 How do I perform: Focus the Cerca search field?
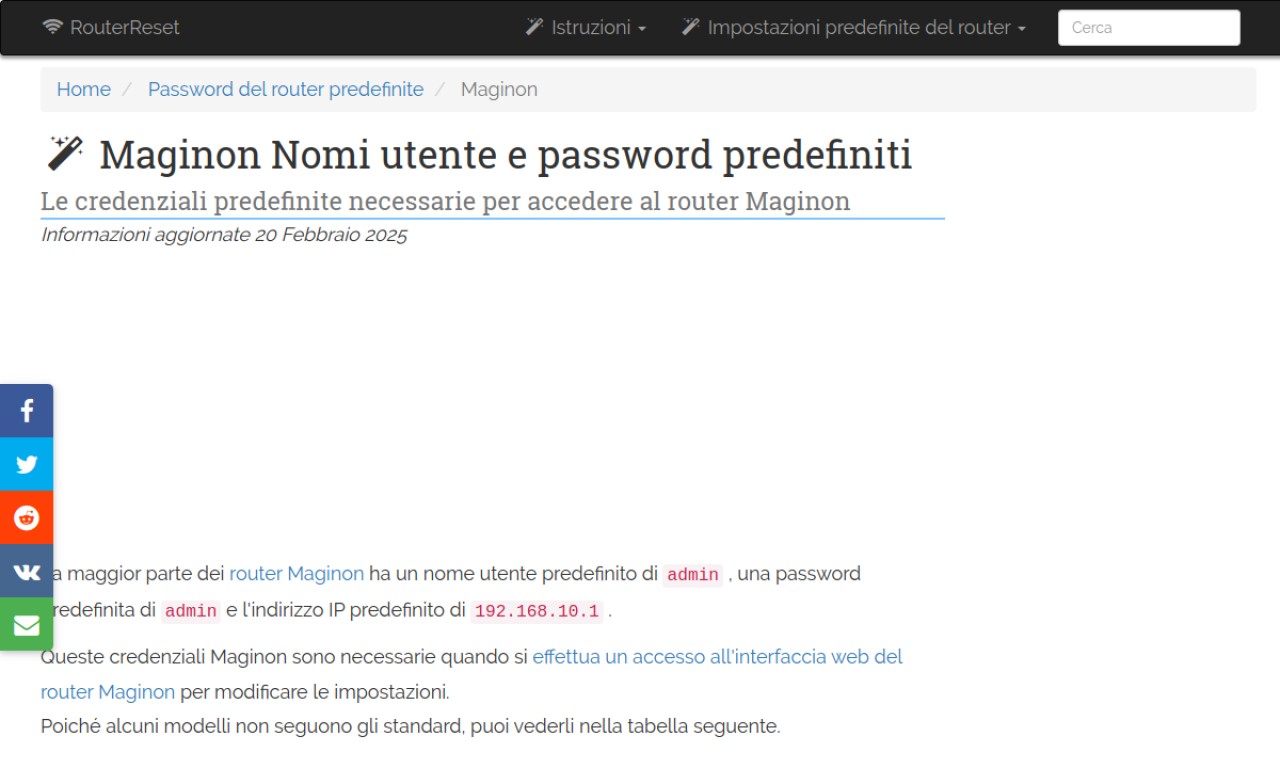[x=1149, y=28]
